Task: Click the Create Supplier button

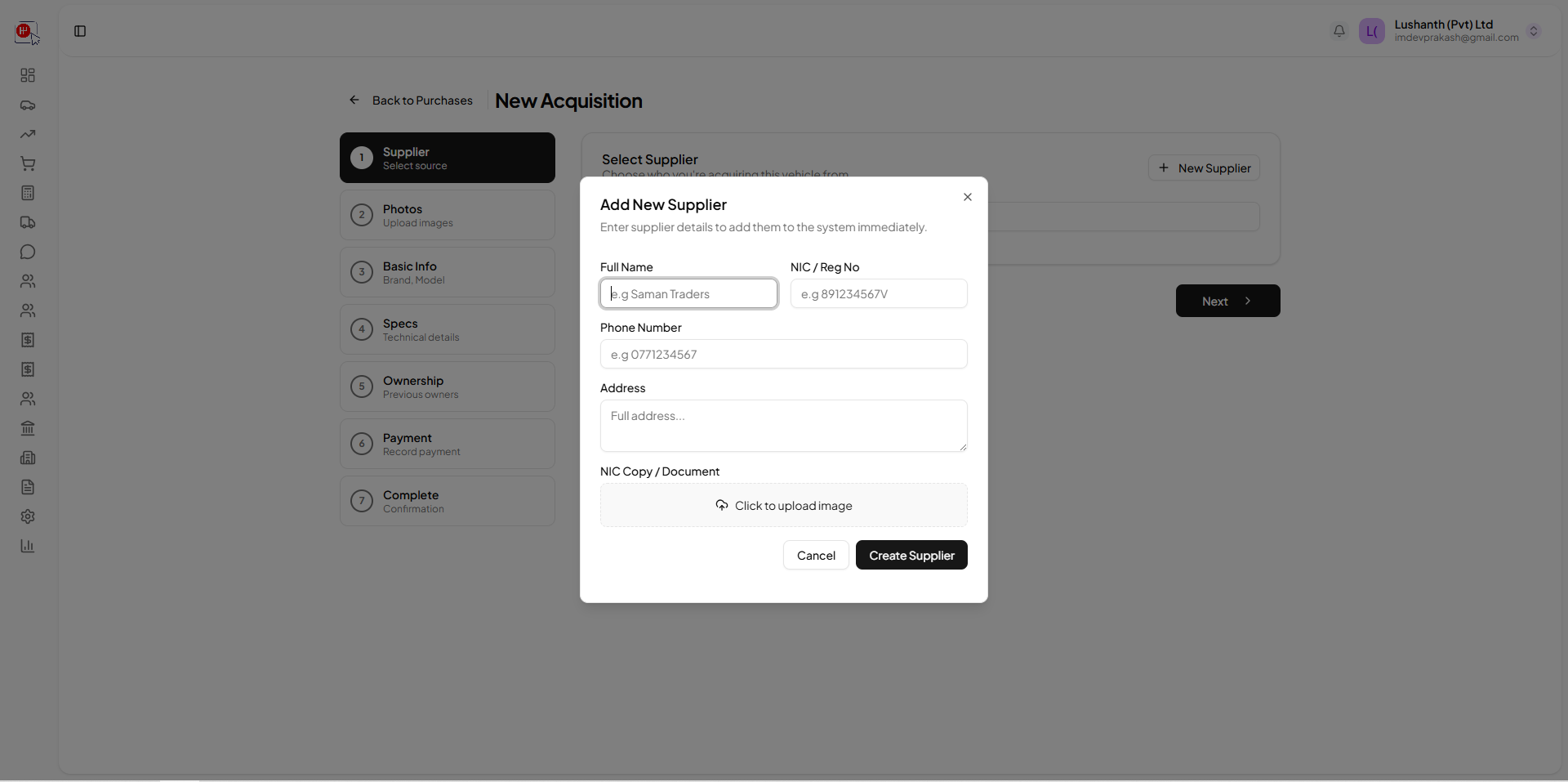Action: pos(911,556)
